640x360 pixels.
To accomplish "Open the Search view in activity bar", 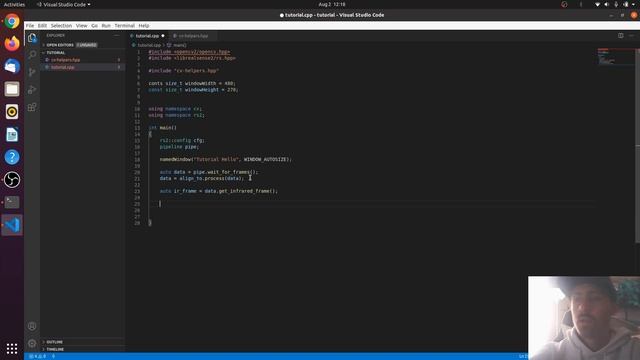I will 32,55.
